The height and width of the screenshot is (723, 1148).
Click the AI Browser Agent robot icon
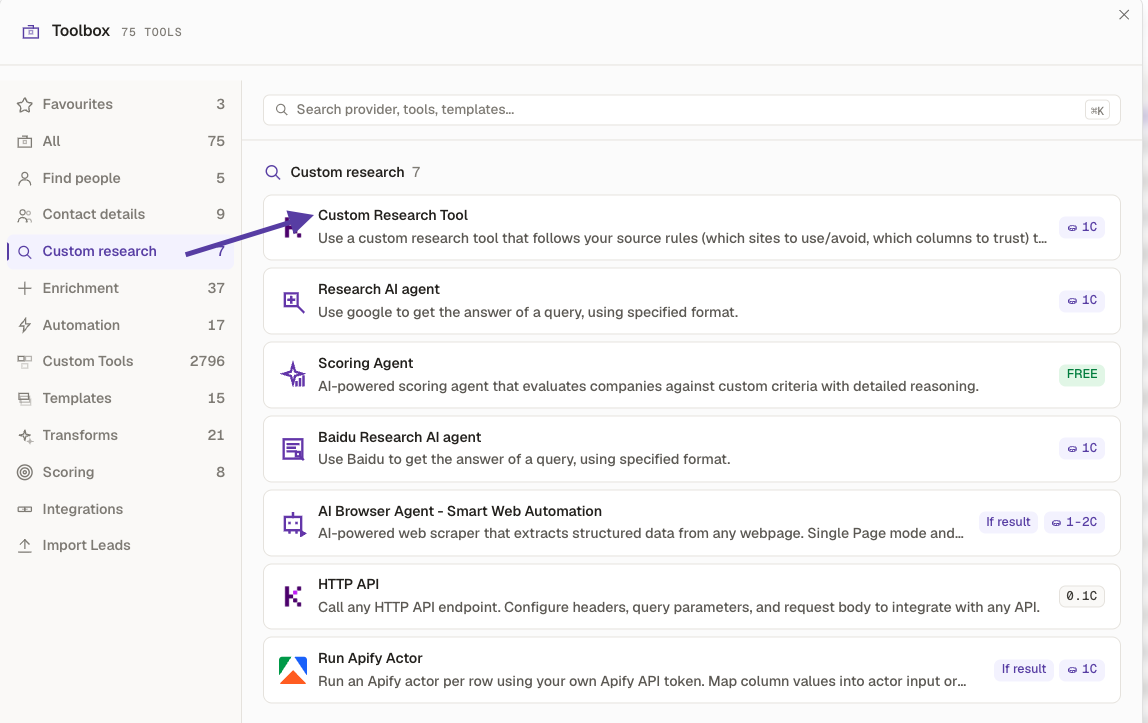[294, 523]
